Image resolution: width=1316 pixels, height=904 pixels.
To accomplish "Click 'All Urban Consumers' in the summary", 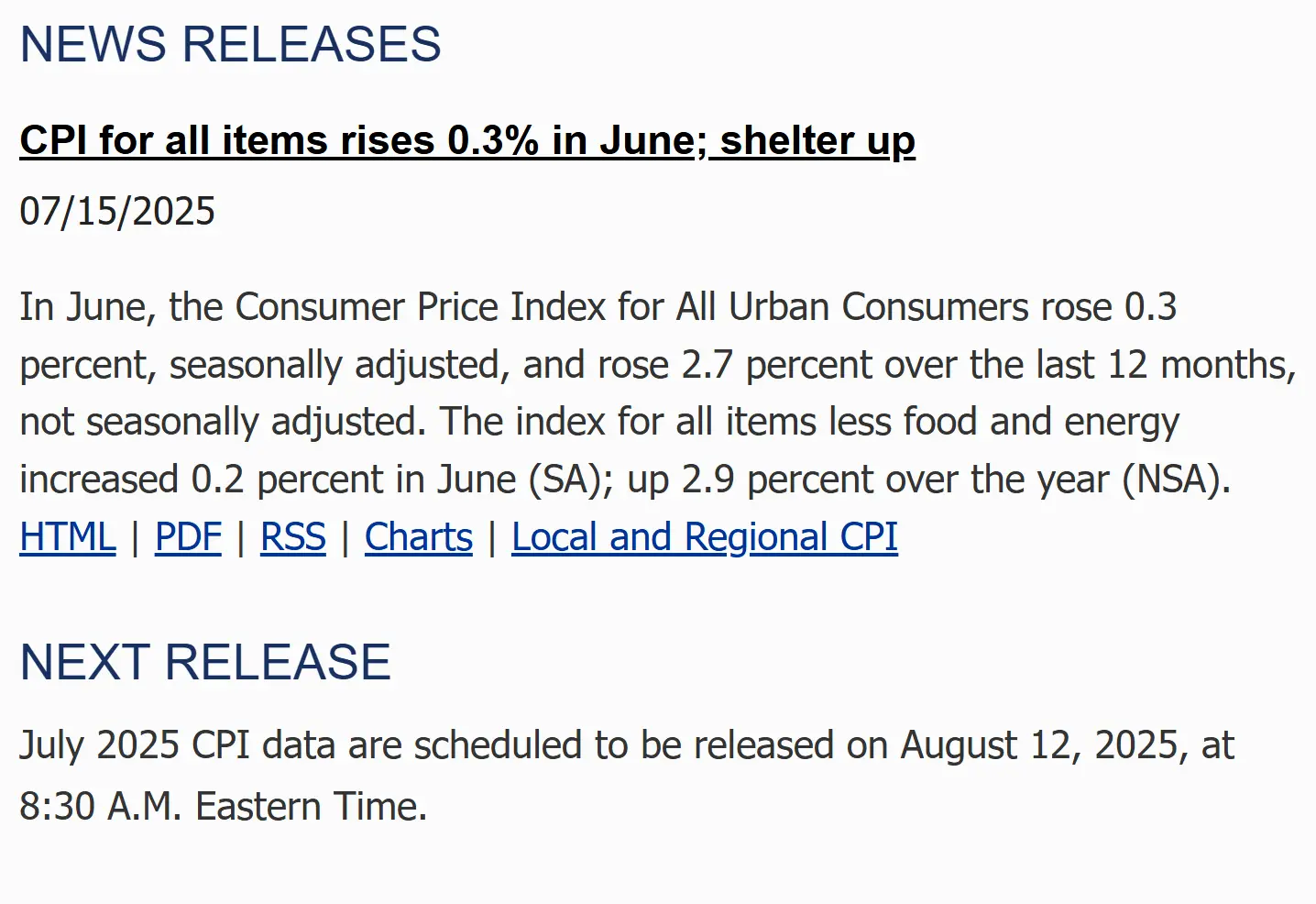I will 852,307.
